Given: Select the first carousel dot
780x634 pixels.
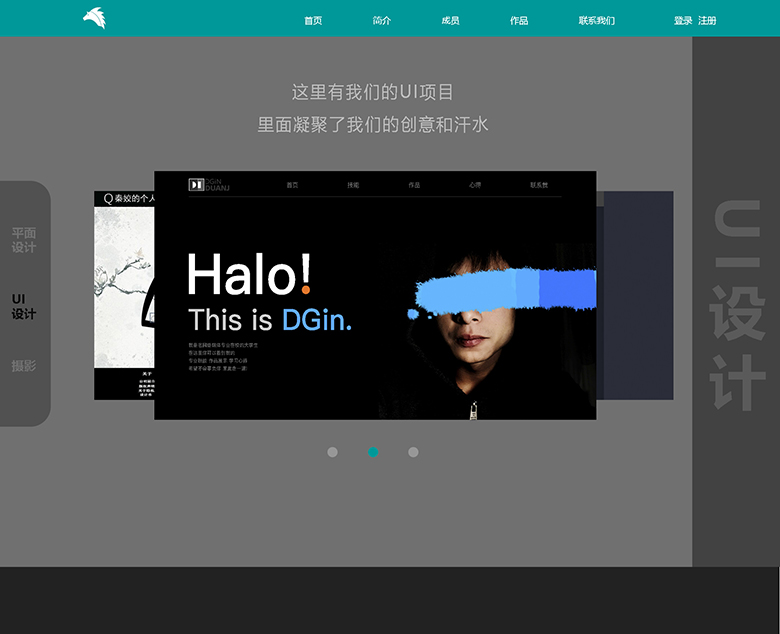Looking at the screenshot, I should (x=332, y=452).
